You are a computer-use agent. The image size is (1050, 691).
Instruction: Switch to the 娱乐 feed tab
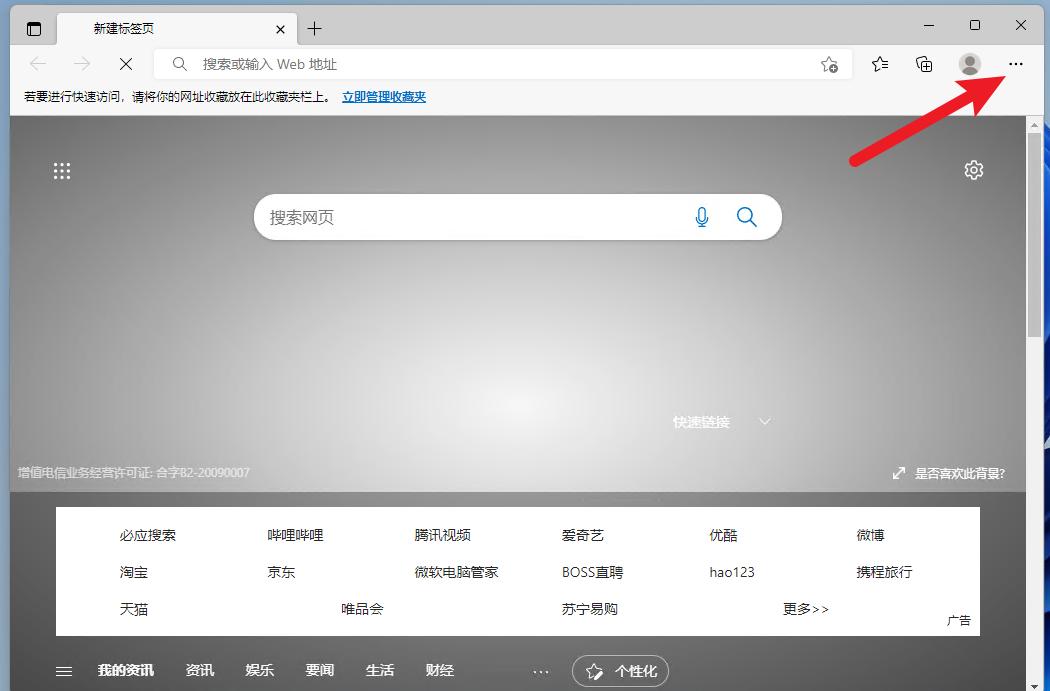[259, 670]
